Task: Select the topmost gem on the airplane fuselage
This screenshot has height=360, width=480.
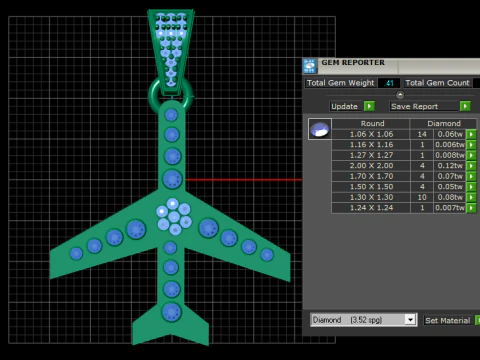Action: click(171, 115)
